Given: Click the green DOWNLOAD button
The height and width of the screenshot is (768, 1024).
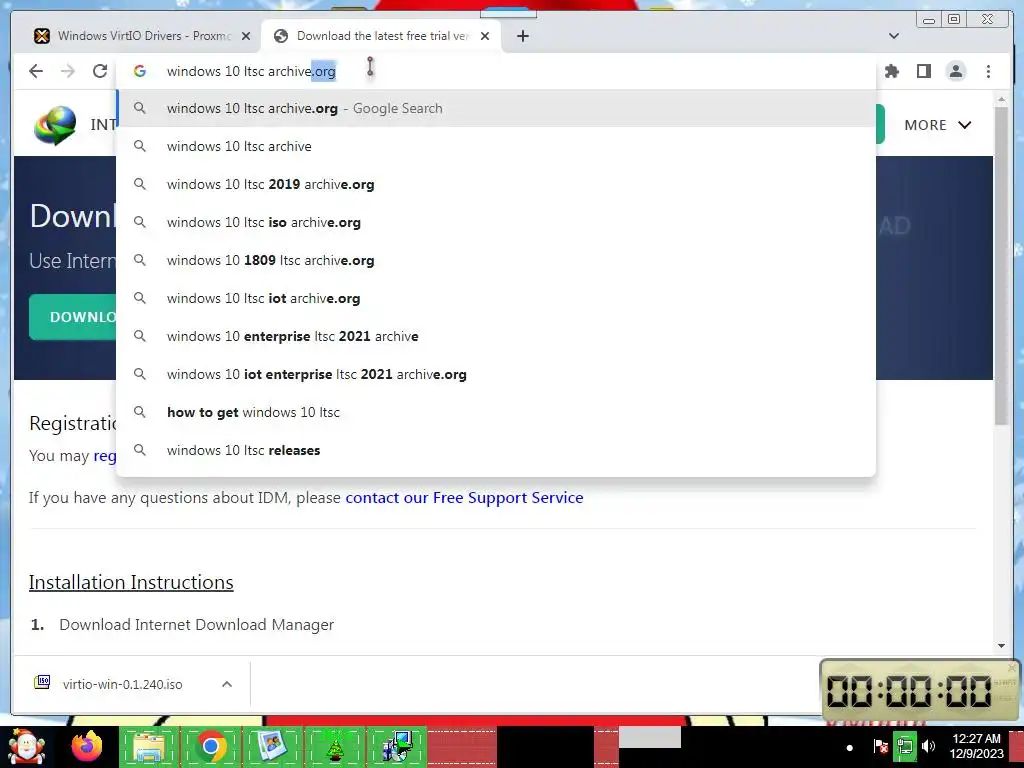Looking at the screenshot, I should (x=73, y=317).
